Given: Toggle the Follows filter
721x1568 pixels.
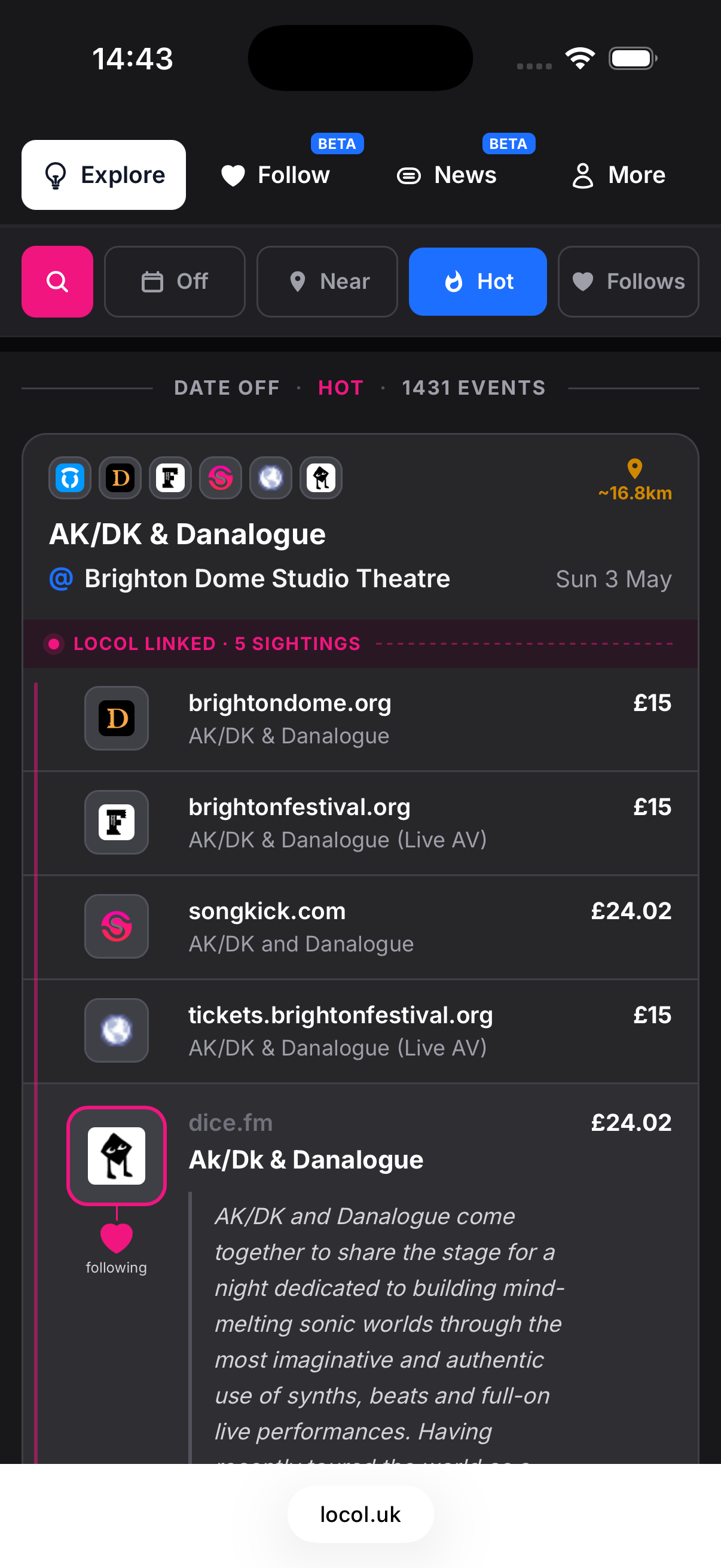Looking at the screenshot, I should coord(628,281).
